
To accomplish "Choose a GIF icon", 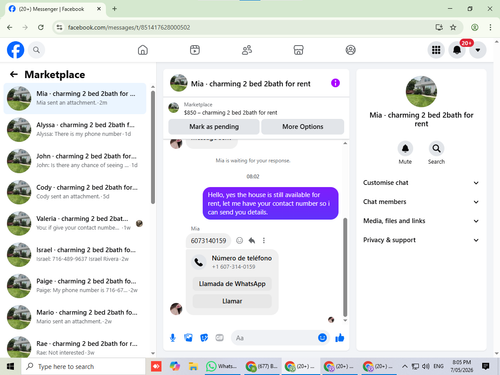I will 219,338.
